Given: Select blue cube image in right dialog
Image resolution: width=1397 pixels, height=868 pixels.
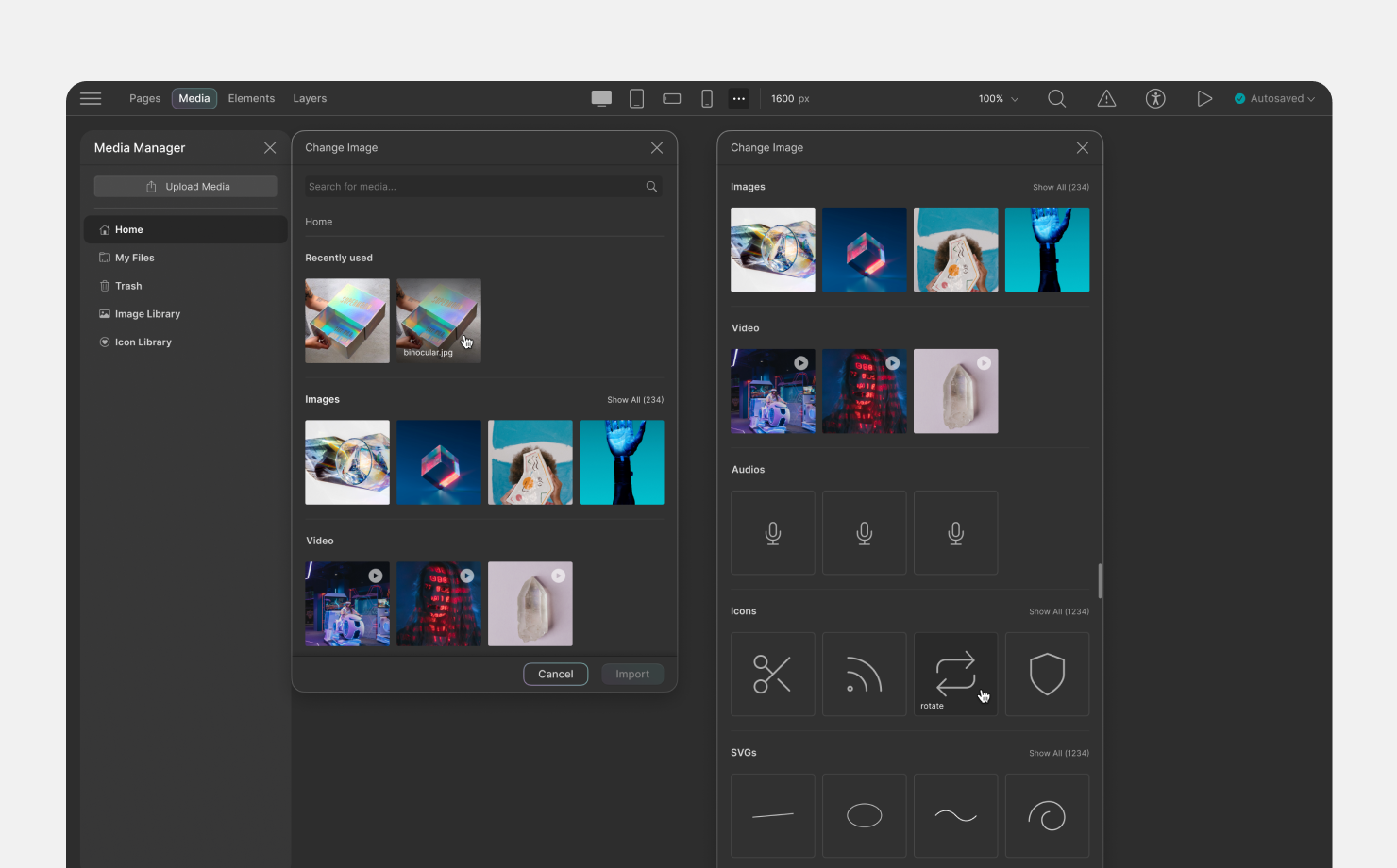Looking at the screenshot, I should tap(865, 250).
